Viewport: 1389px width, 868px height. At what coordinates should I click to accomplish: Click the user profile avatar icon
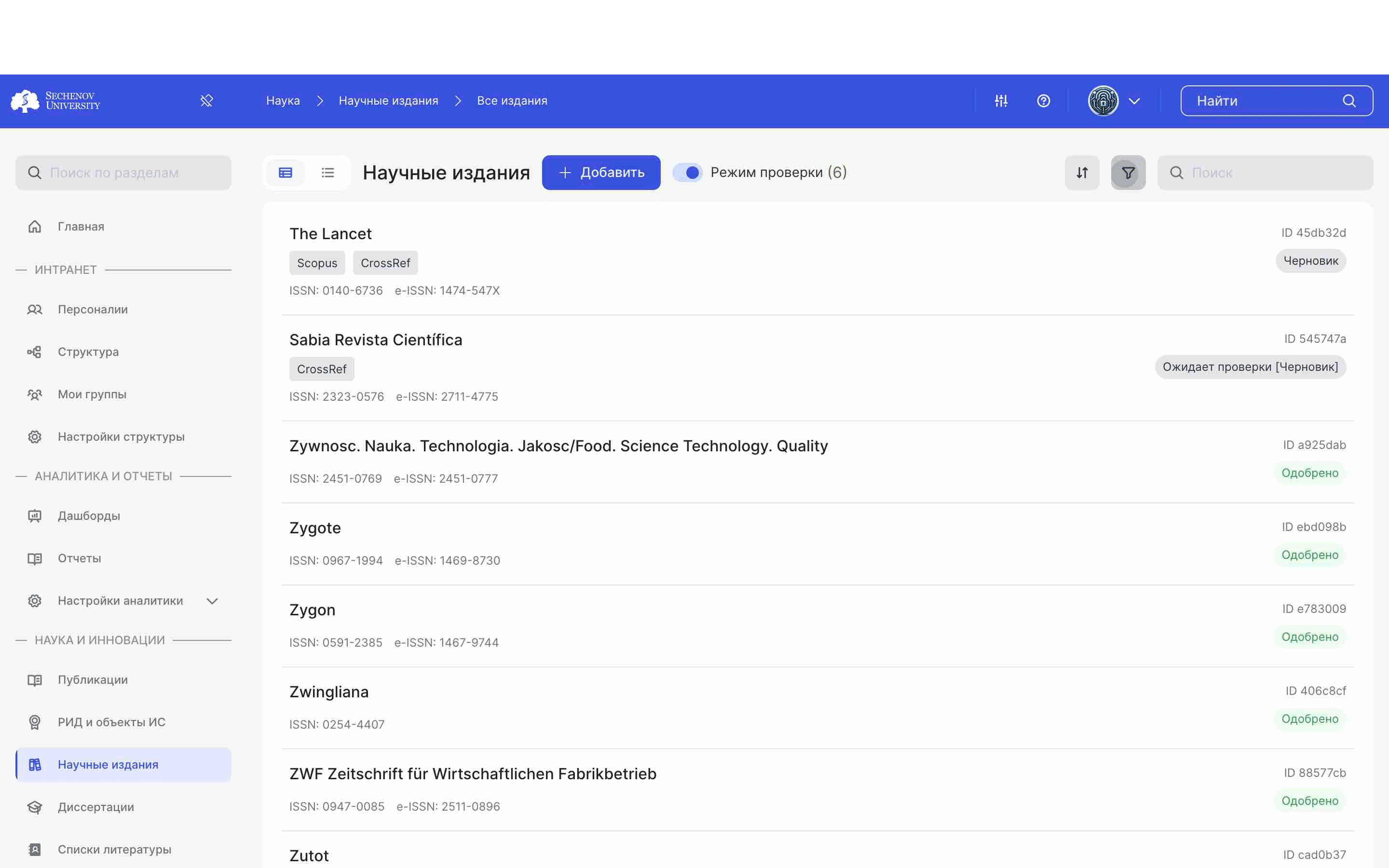1102,100
